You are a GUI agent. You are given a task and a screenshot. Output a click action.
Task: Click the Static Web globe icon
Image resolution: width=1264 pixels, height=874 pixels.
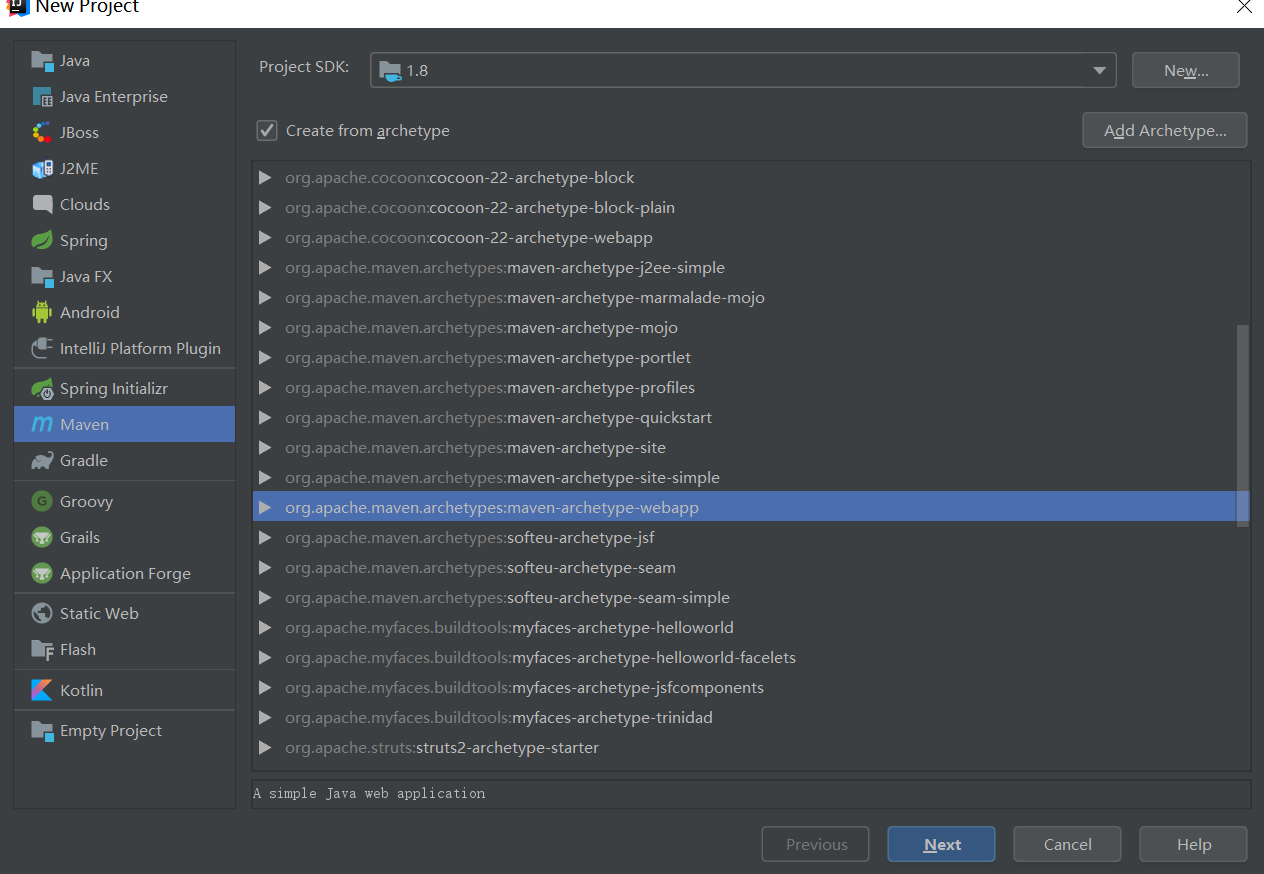[x=42, y=613]
